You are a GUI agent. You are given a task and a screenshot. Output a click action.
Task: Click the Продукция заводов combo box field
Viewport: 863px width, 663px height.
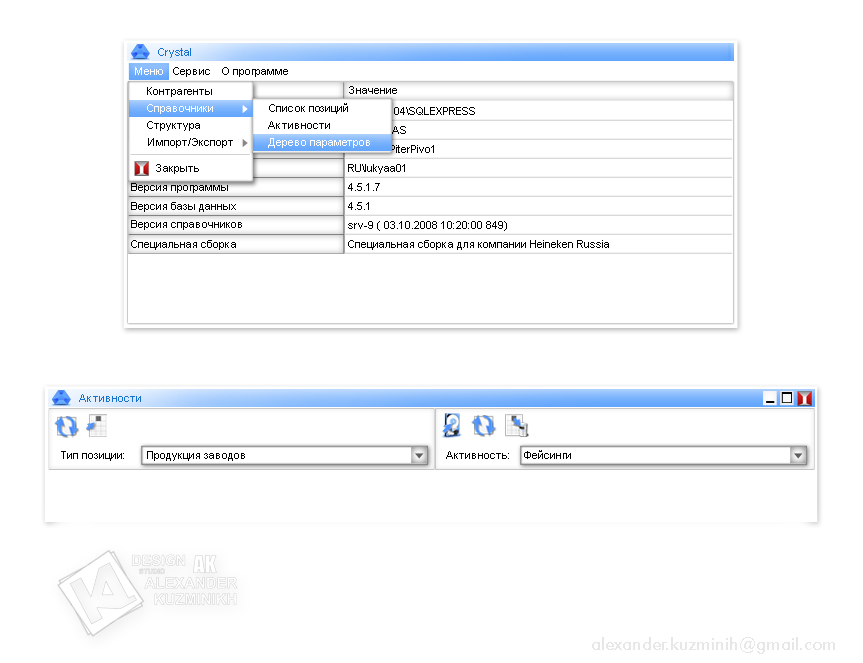[285, 456]
